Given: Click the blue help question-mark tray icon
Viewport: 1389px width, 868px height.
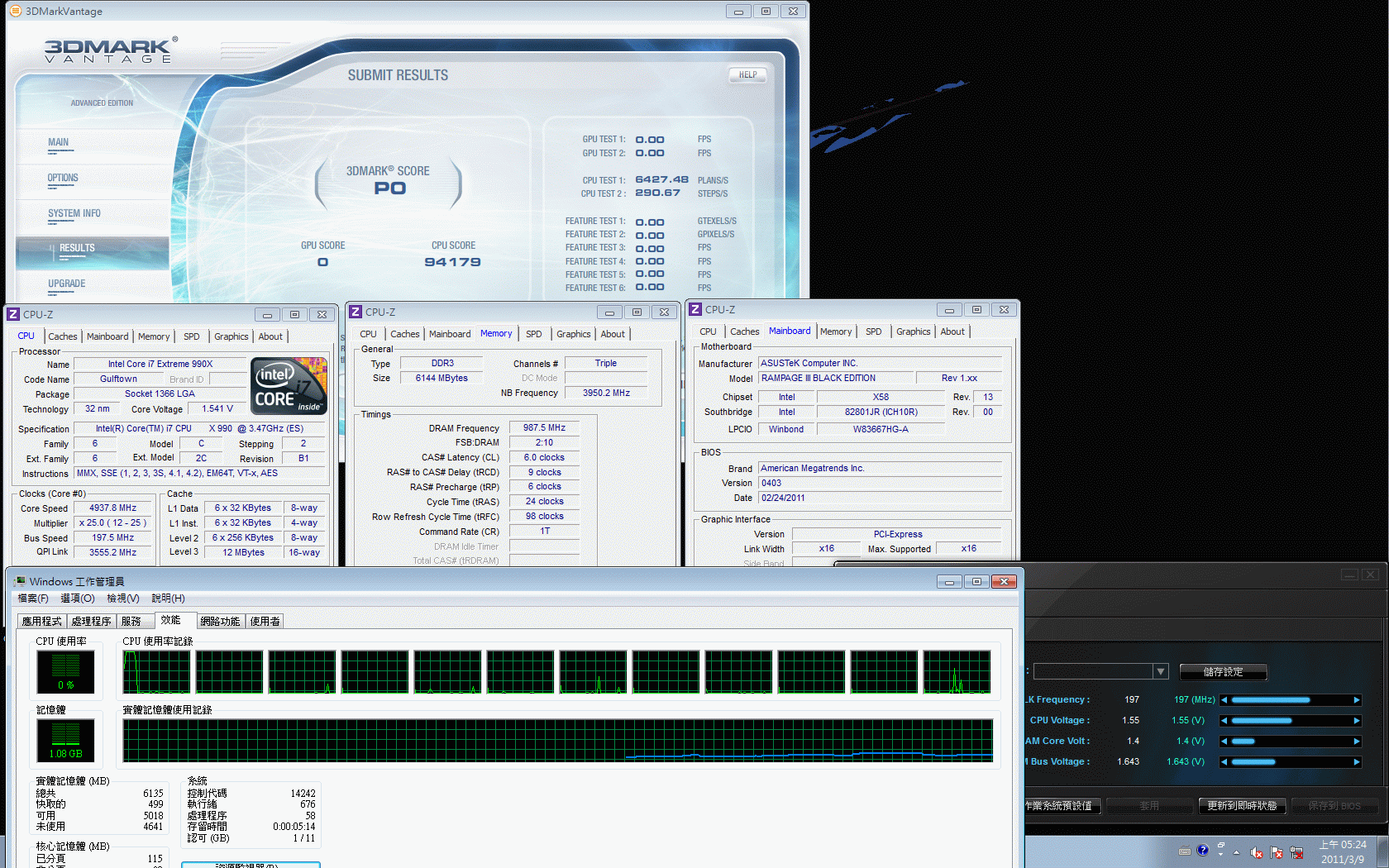Looking at the screenshot, I should [x=1203, y=850].
